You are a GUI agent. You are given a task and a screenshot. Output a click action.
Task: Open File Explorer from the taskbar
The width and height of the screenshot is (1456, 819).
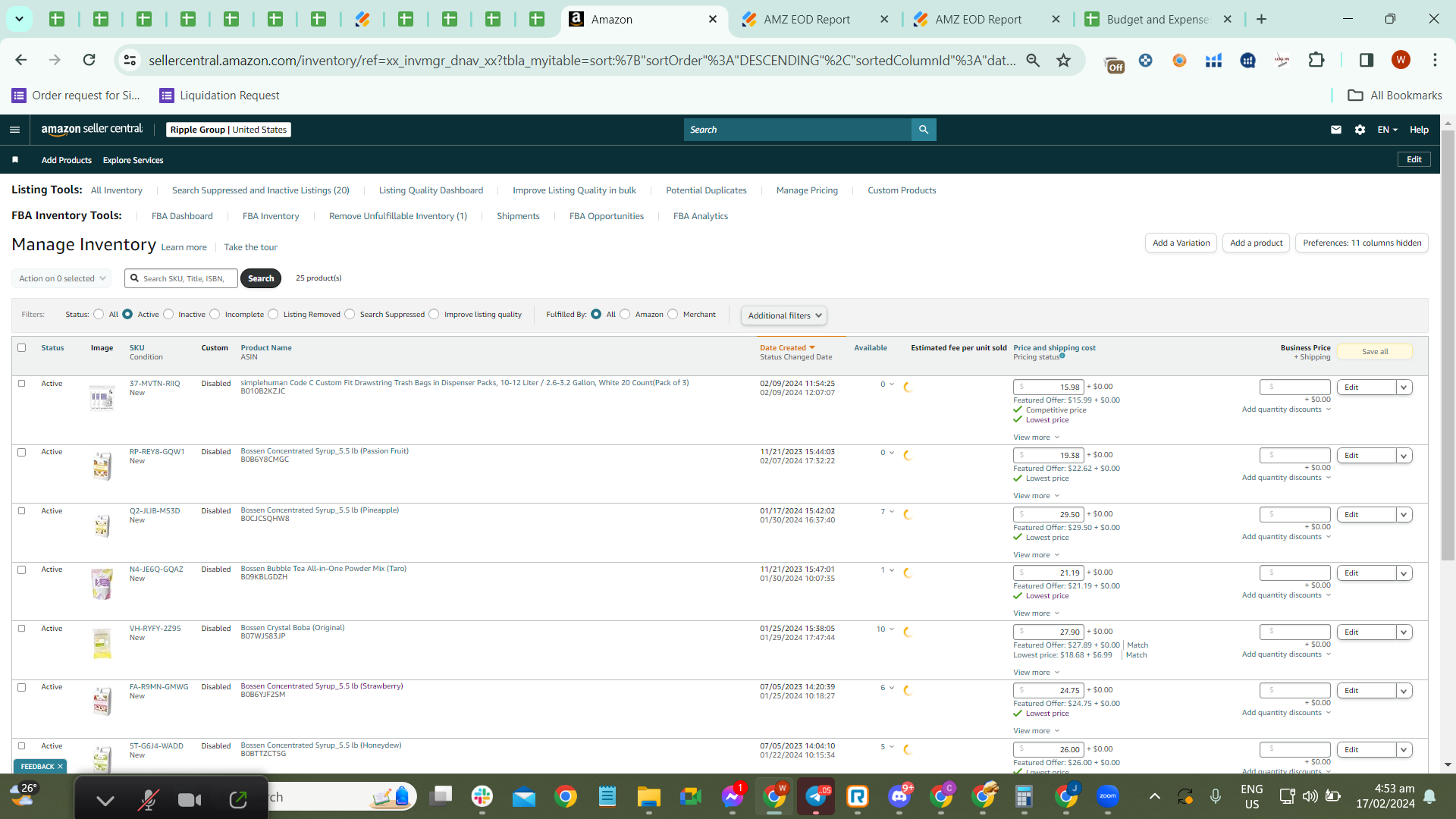point(649,797)
